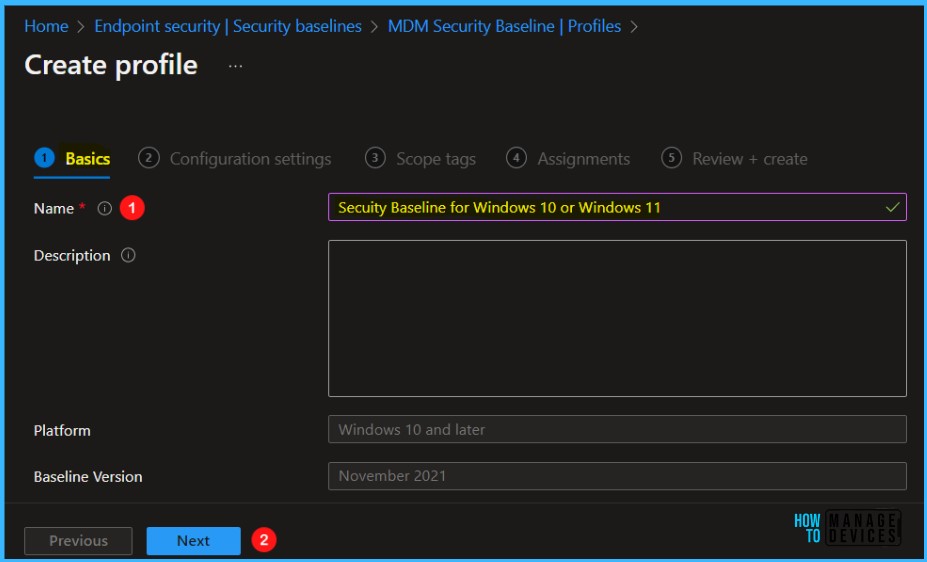The image size is (927, 562).
Task: Click the Platform label
Action: coord(62,431)
